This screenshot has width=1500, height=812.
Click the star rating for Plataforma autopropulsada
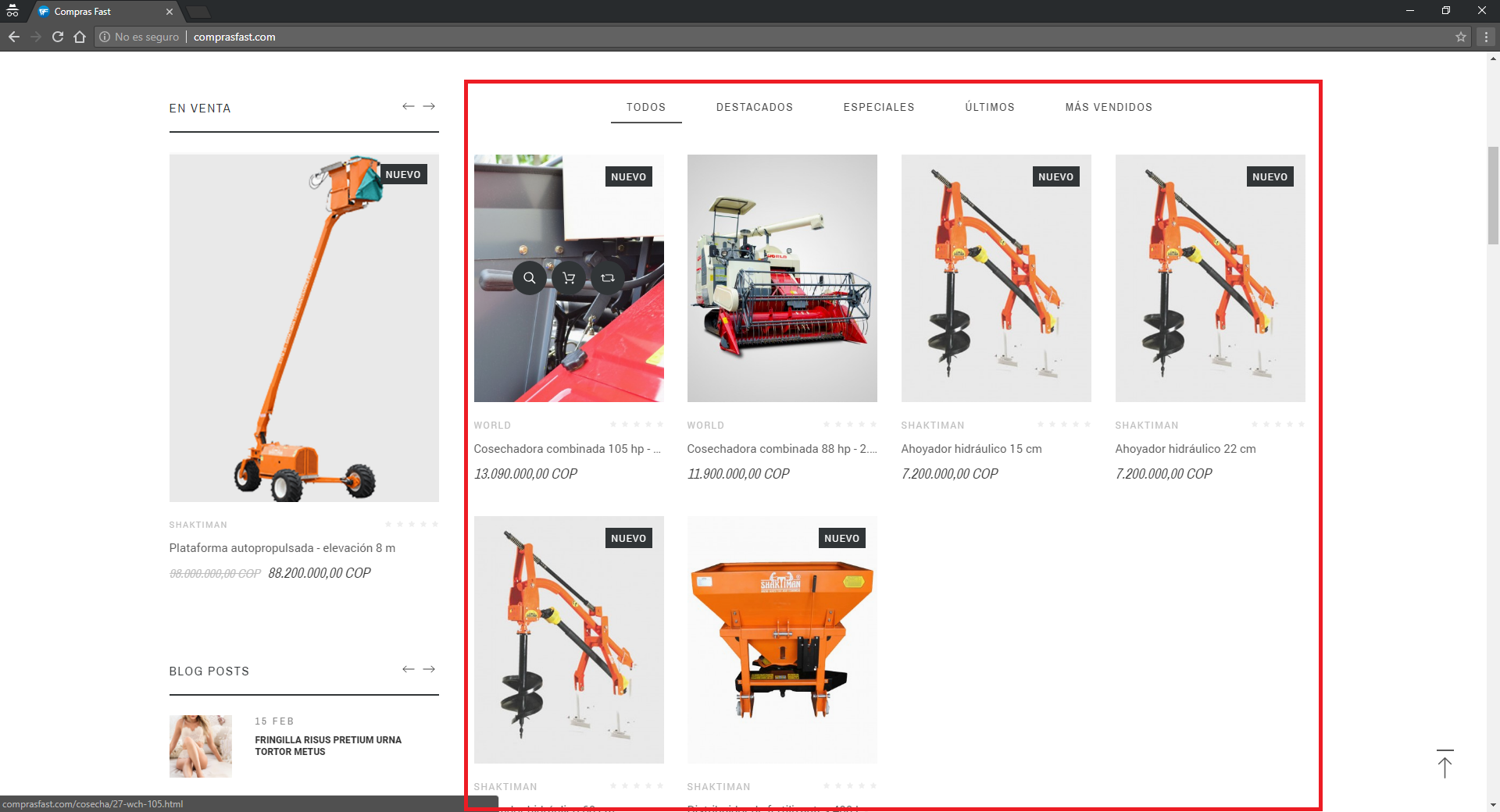[x=412, y=524]
